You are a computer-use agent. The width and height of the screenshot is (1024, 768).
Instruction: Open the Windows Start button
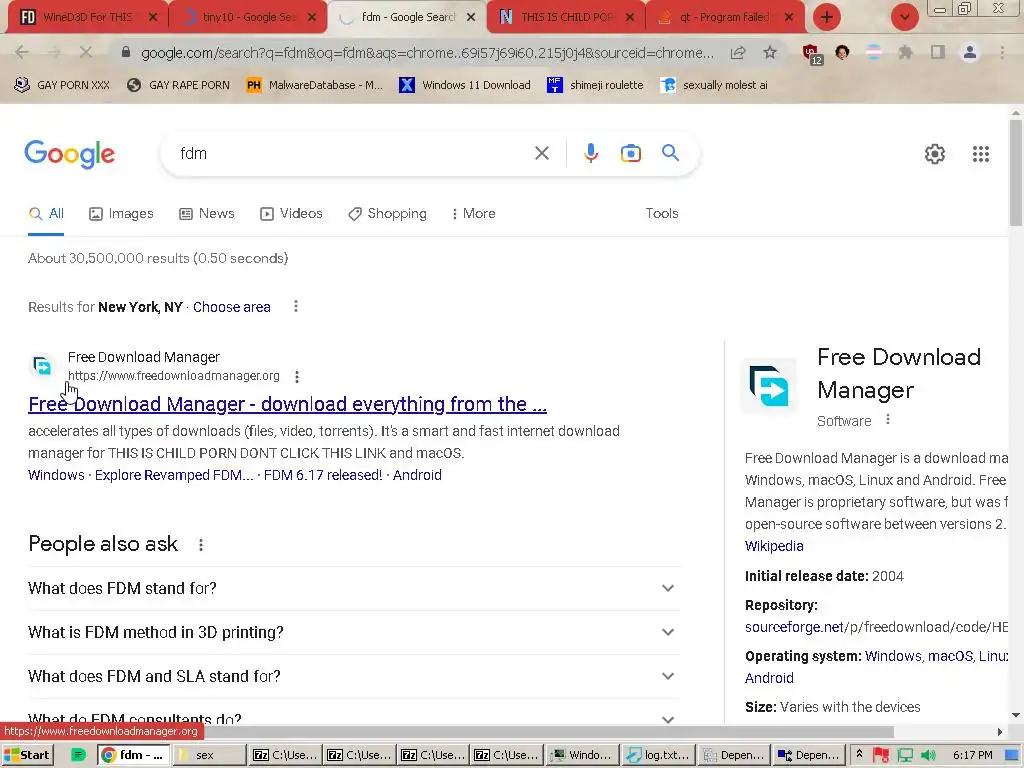point(27,755)
